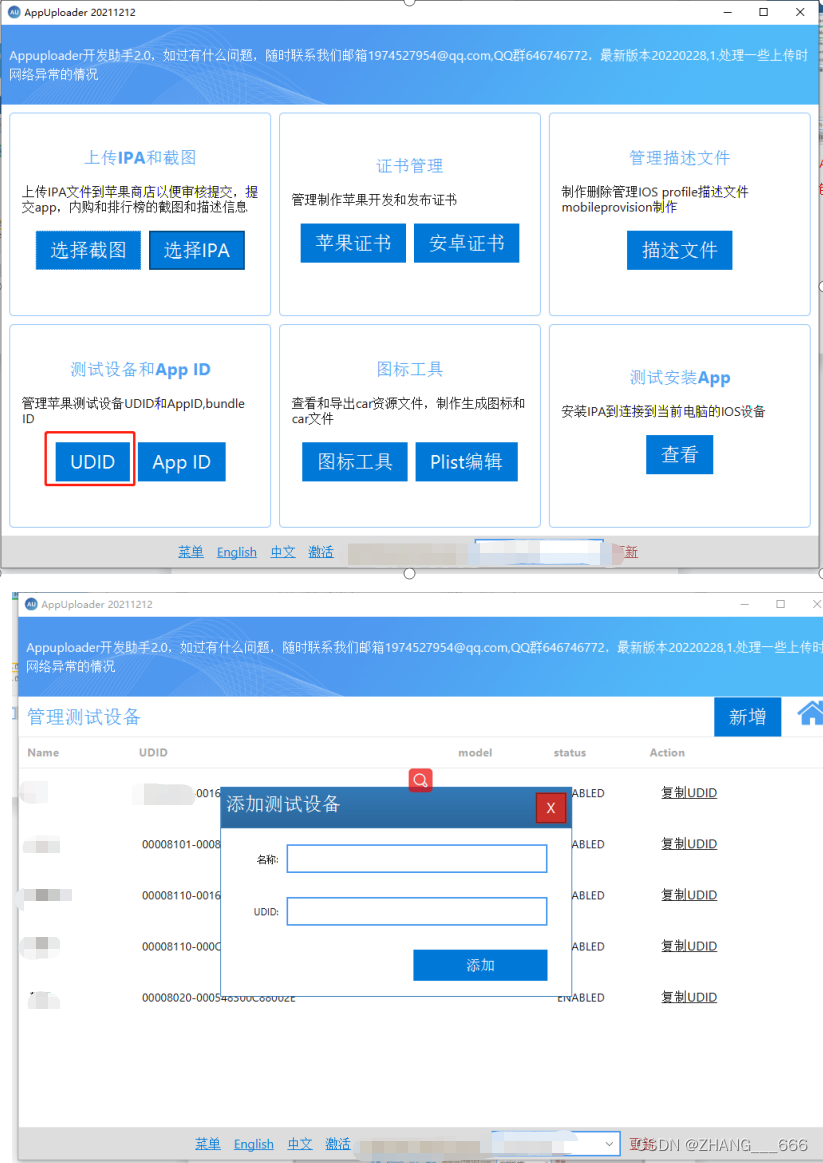This screenshot has width=823, height=1163.
Task: Copy UDID for the 00008110-000C device row
Action: coord(689,946)
